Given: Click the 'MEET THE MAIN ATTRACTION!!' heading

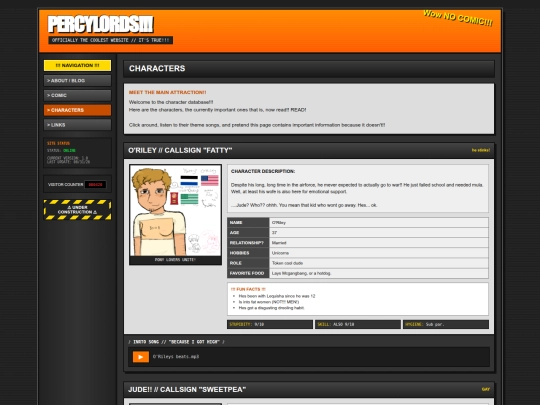Looking at the screenshot, I should coord(167,92).
